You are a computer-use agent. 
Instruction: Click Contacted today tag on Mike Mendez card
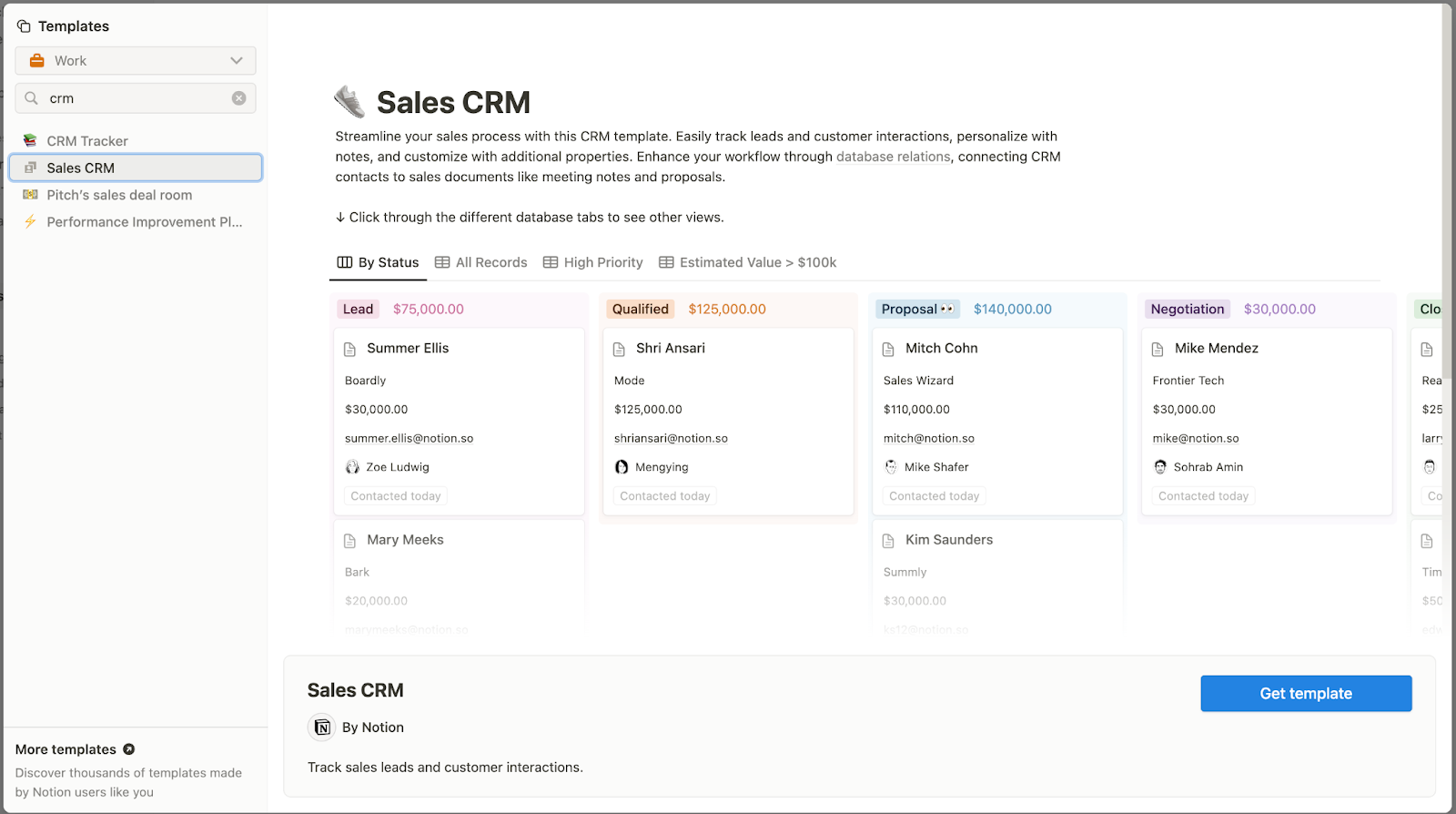click(1203, 496)
